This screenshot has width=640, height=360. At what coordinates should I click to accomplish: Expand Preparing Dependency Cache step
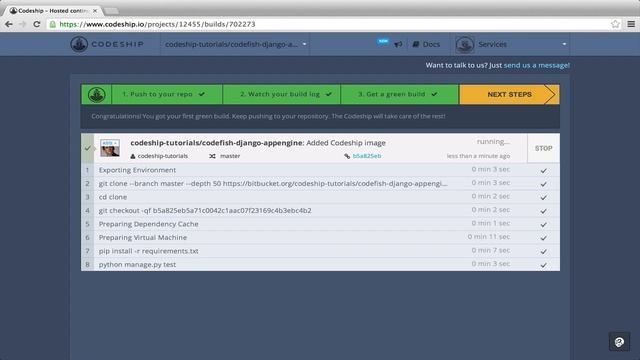tap(320, 224)
